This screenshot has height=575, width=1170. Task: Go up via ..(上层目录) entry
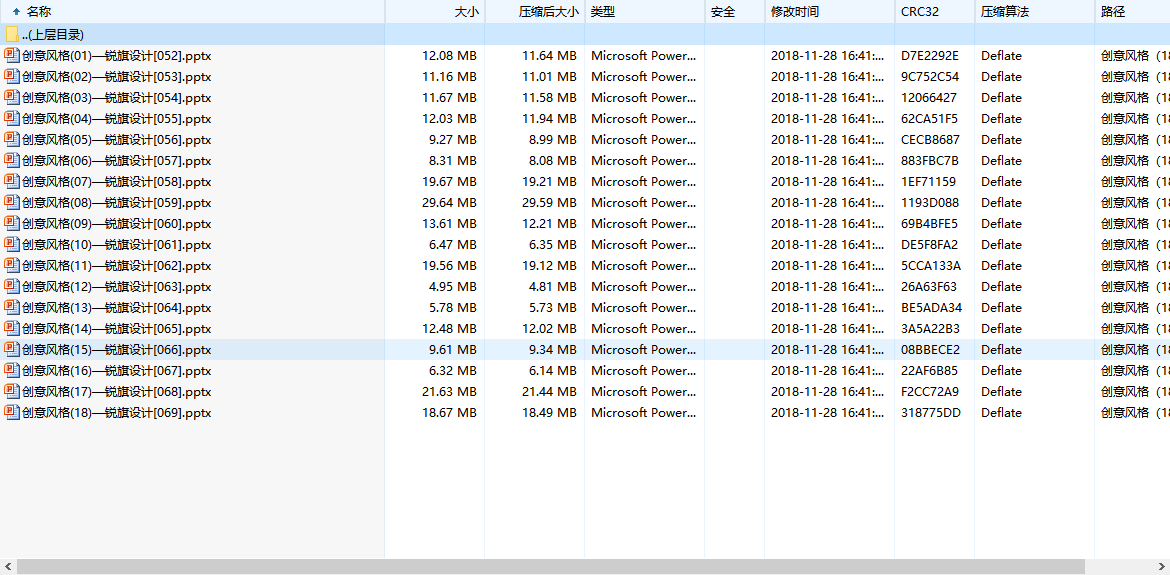point(52,34)
